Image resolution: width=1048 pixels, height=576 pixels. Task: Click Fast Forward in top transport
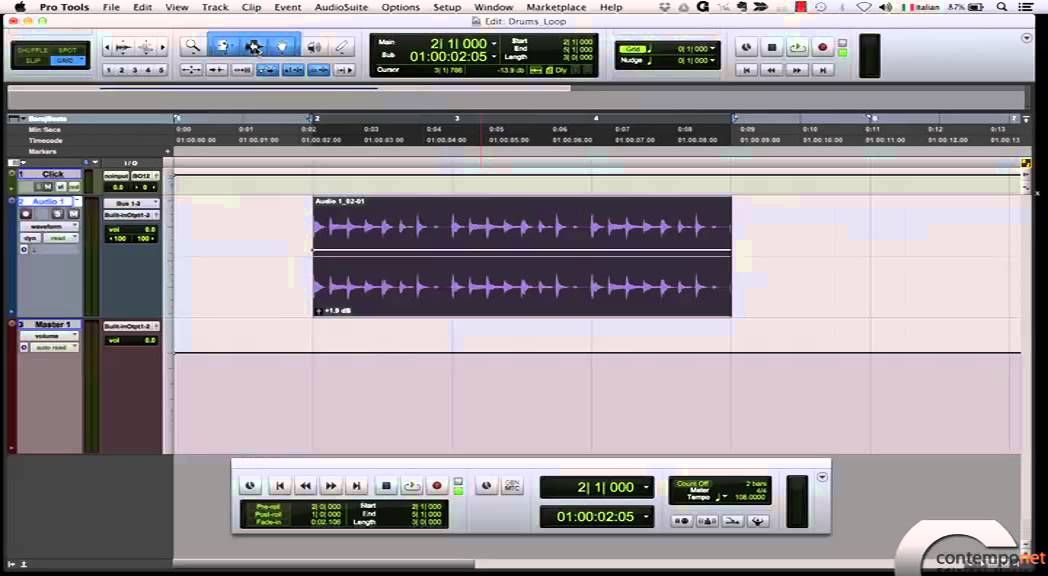[x=797, y=69]
